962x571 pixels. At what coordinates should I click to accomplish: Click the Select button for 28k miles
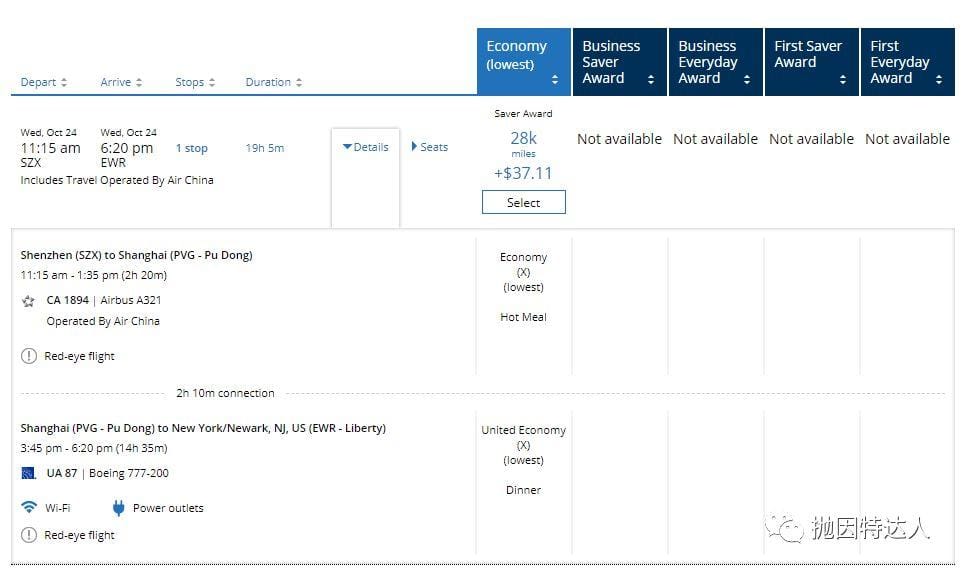point(524,202)
